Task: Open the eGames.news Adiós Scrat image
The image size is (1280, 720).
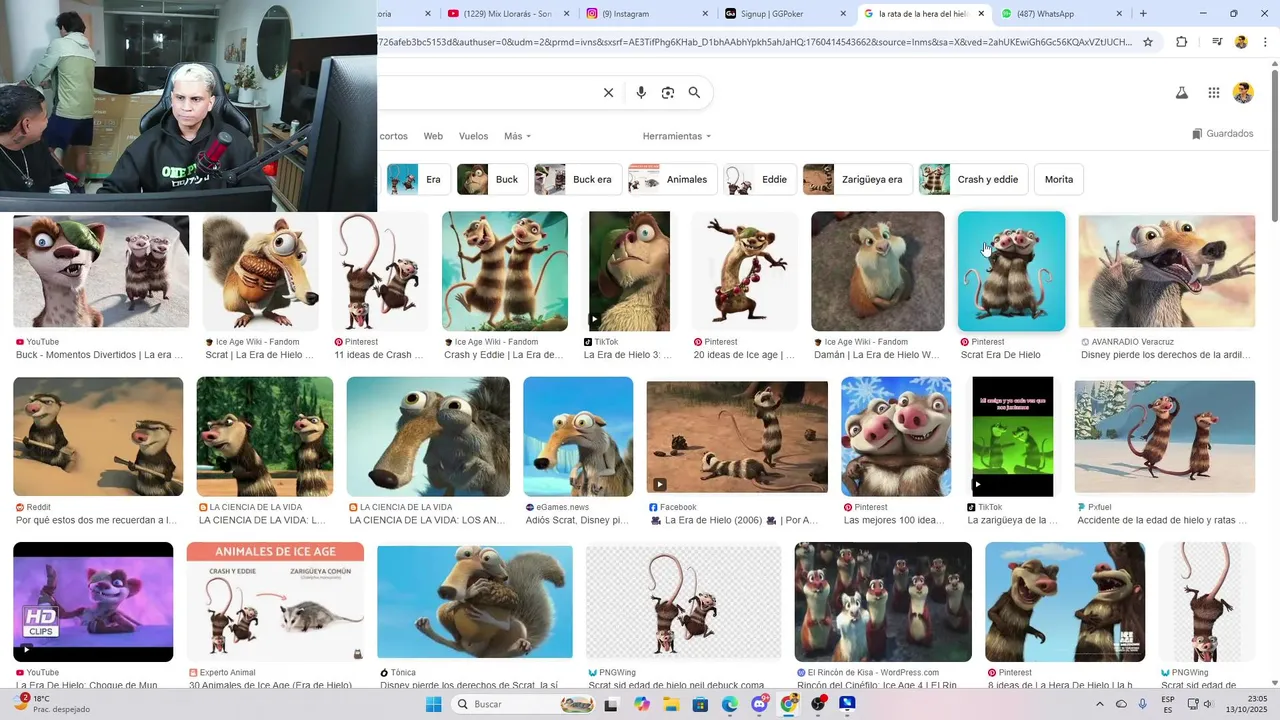Action: 578,436
